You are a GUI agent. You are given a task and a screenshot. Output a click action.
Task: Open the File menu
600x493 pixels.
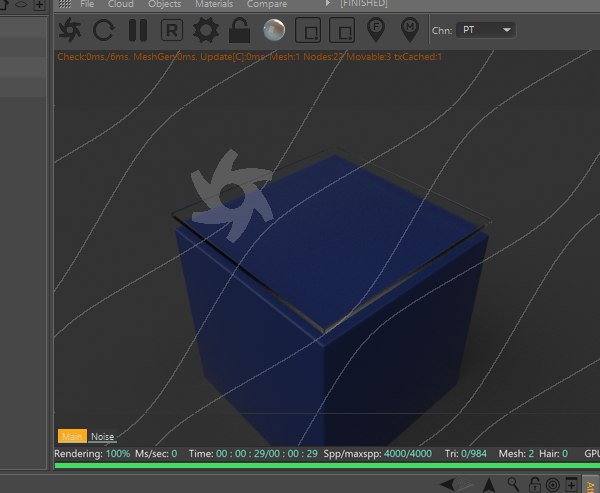click(87, 4)
